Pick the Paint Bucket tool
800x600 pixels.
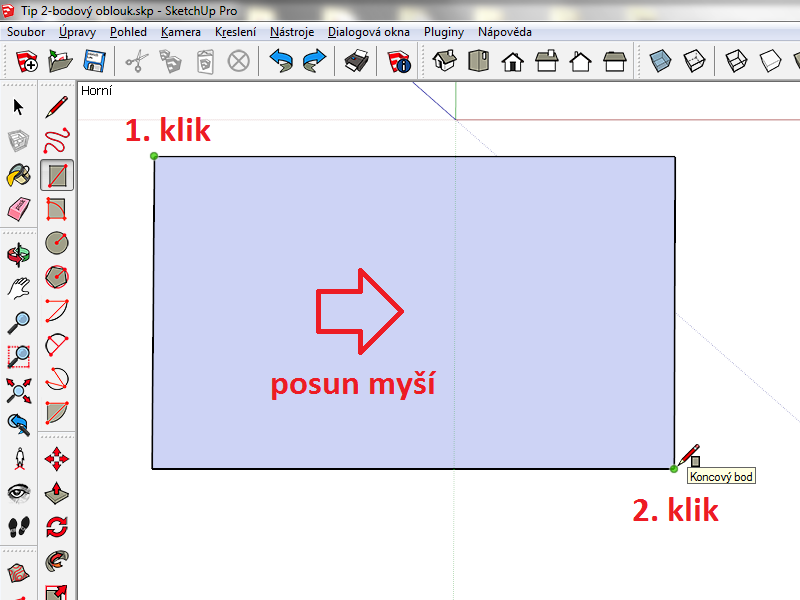[x=18, y=176]
